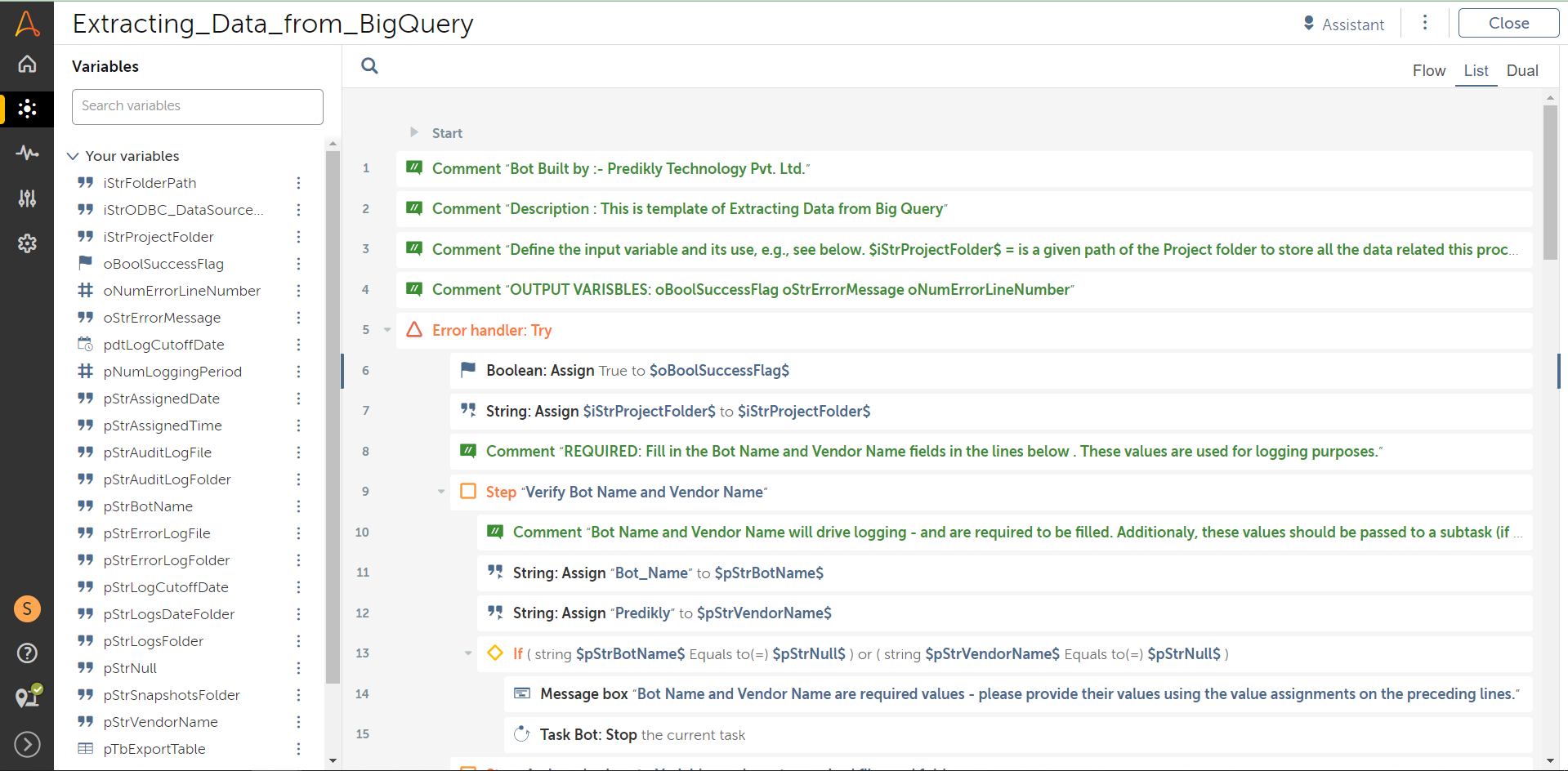Collapse the 'Verify Bot Name and Vendor Name' step
1568x771 pixels.
(441, 492)
